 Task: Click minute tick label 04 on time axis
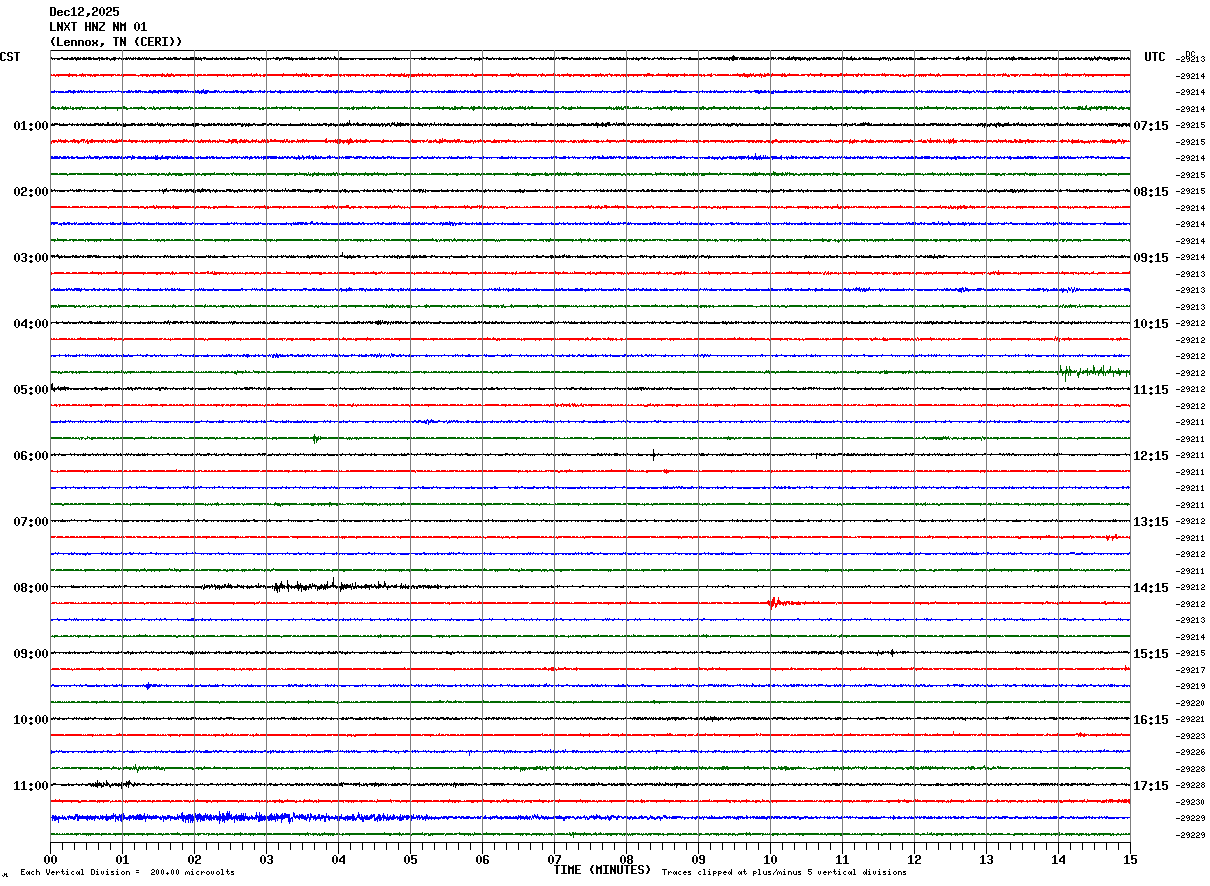[x=338, y=859]
